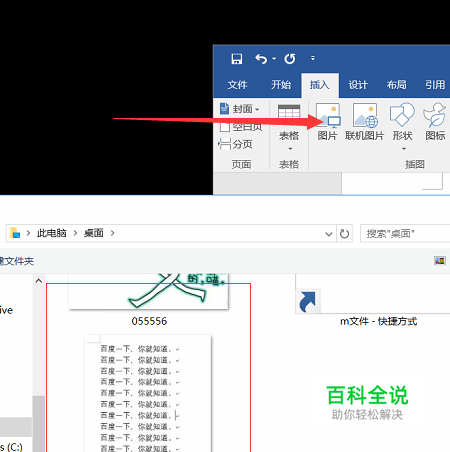Insert icons using the 图标 button
Screen dimensions: 450x452
pyautogui.click(x=435, y=122)
